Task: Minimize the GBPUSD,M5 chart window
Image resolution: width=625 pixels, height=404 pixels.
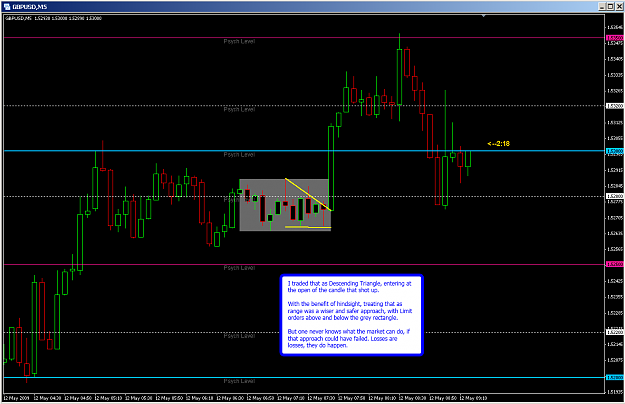Action: pyautogui.click(x=602, y=6)
